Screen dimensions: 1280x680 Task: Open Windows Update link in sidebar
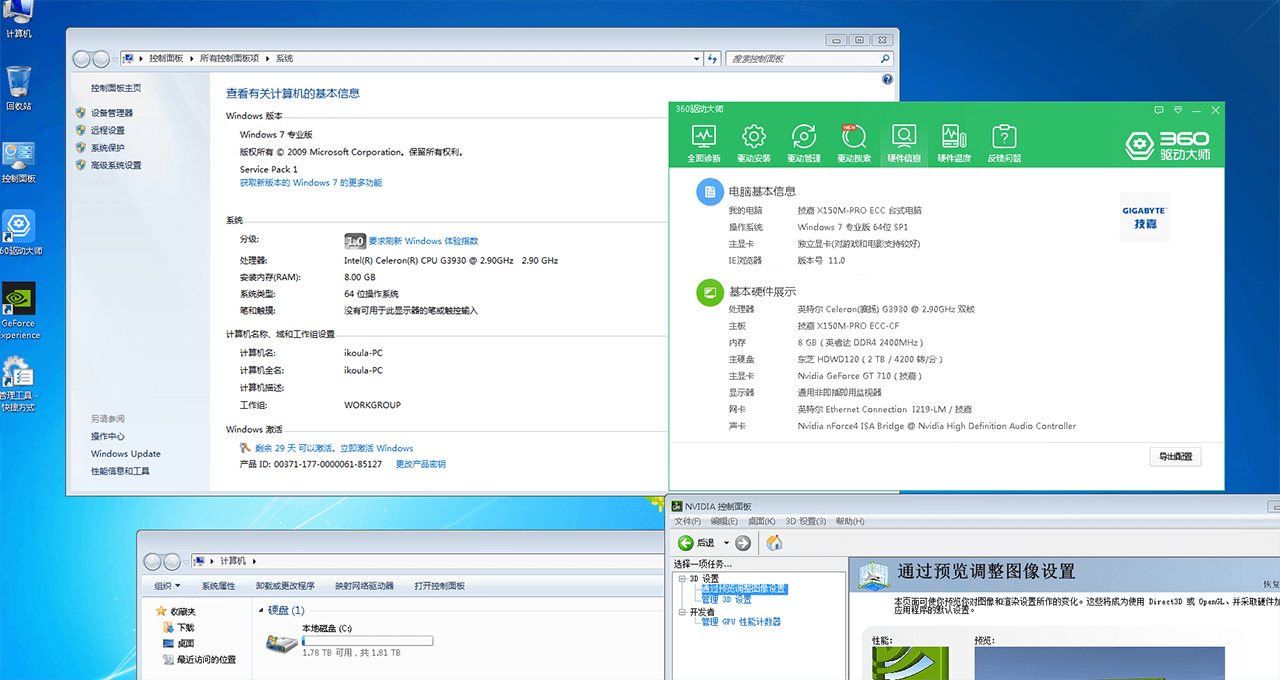pyautogui.click(x=126, y=454)
